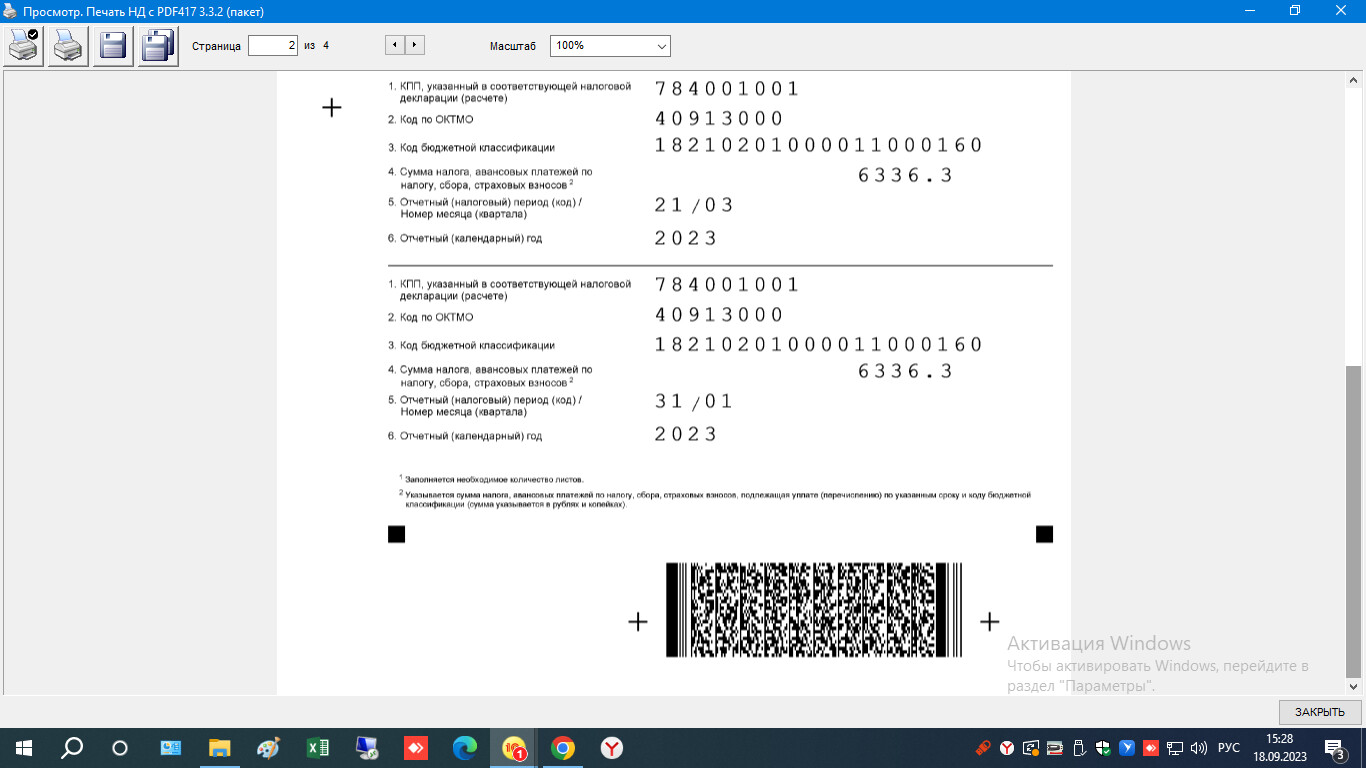Click the first sum value 6336.3
1366x768 pixels.
[x=906, y=176]
